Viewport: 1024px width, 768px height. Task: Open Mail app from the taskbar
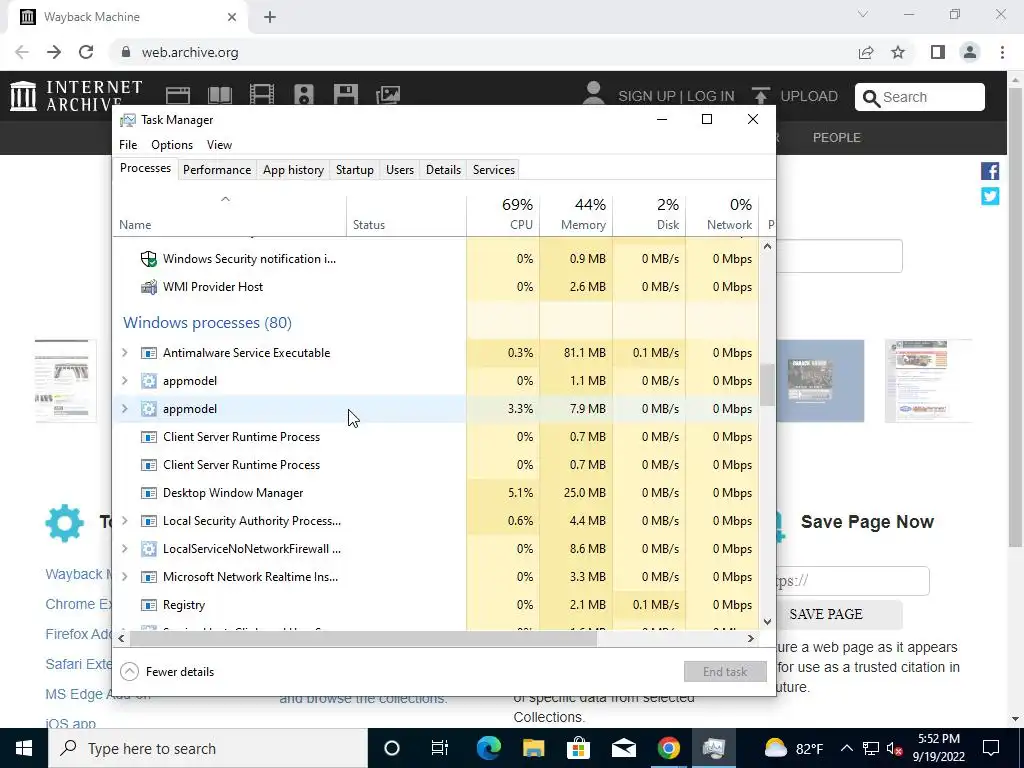point(624,748)
